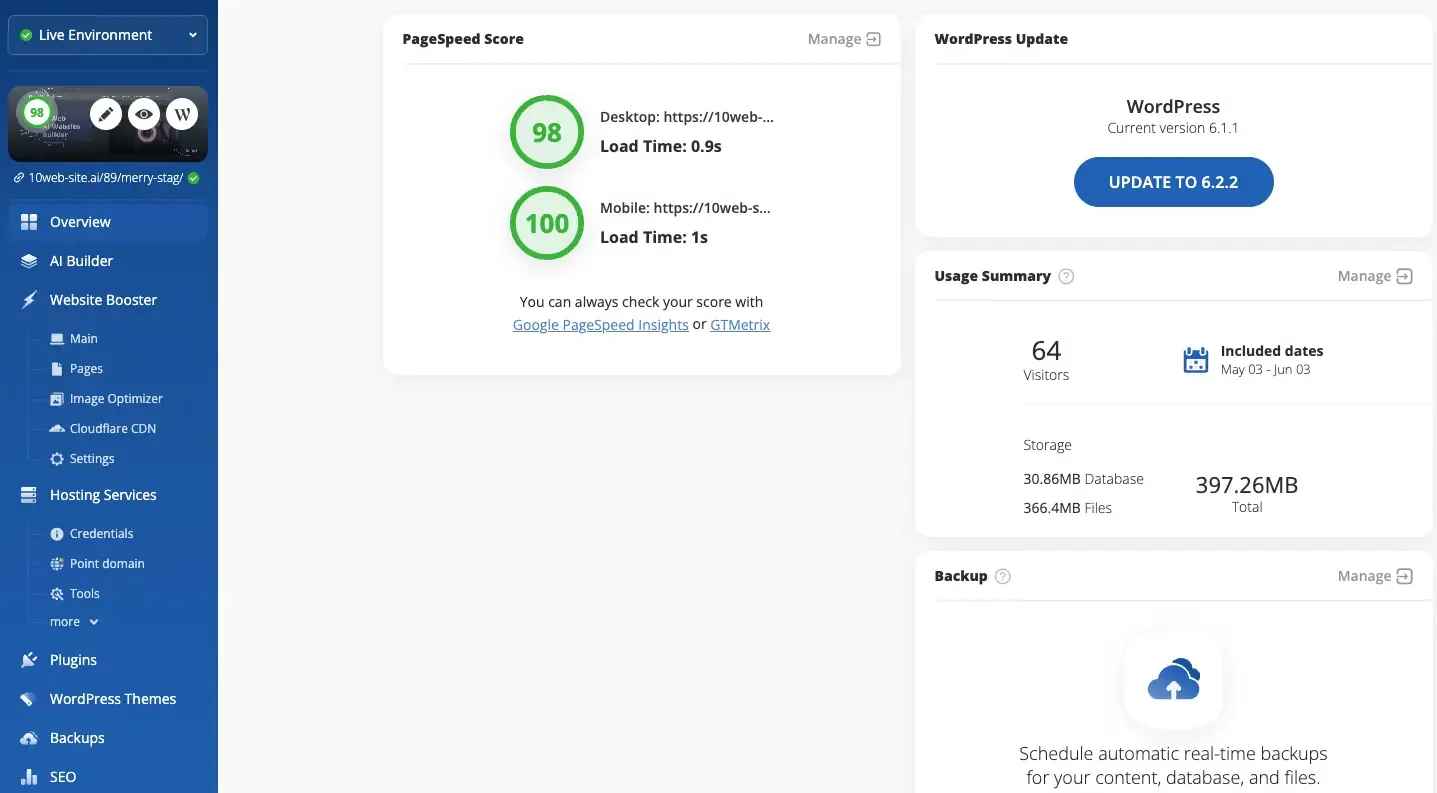
Task: Select Main under Website Booster
Action: (84, 339)
